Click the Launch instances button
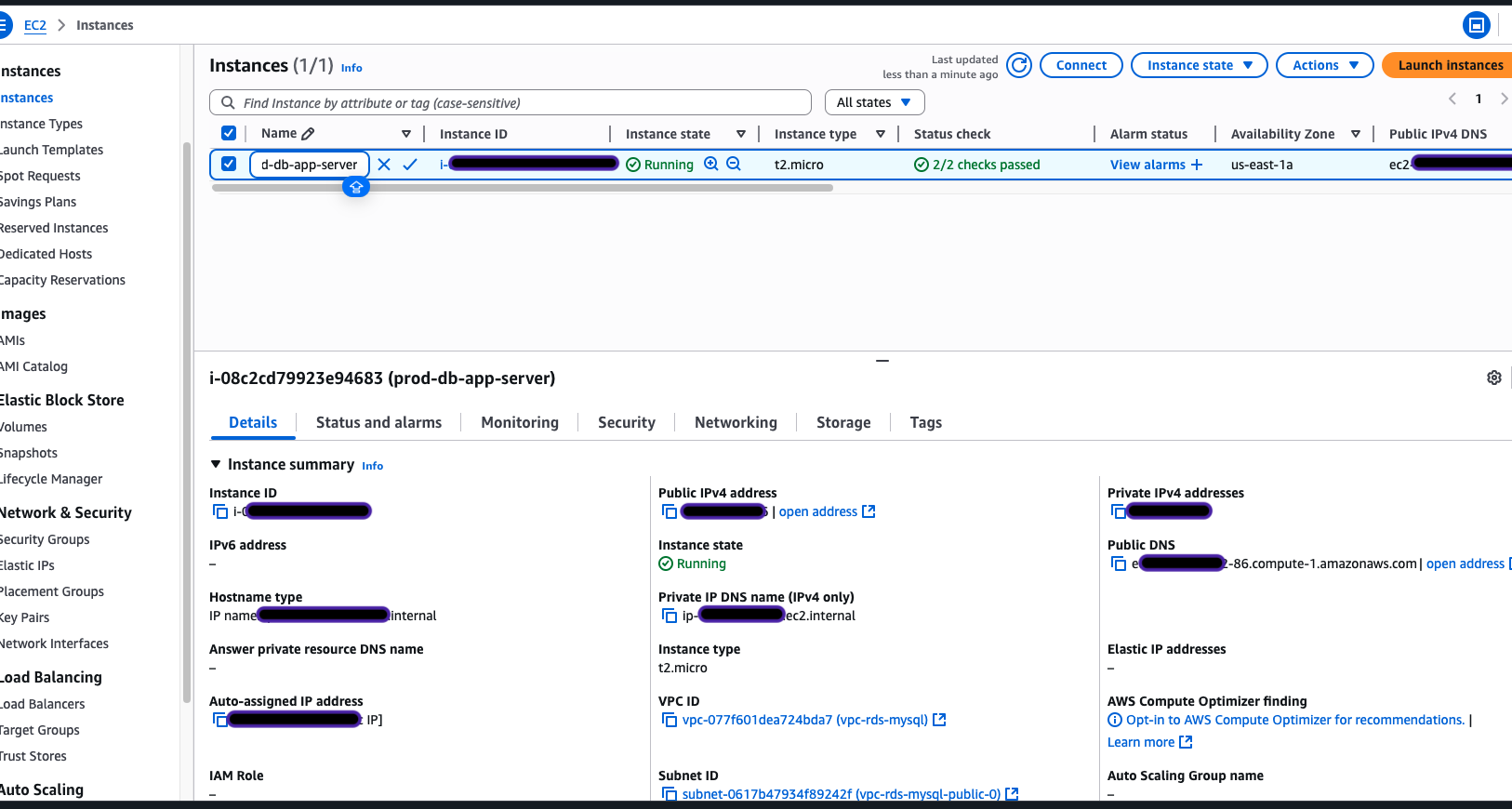Viewport: 1512px width, 809px height. [1449, 65]
